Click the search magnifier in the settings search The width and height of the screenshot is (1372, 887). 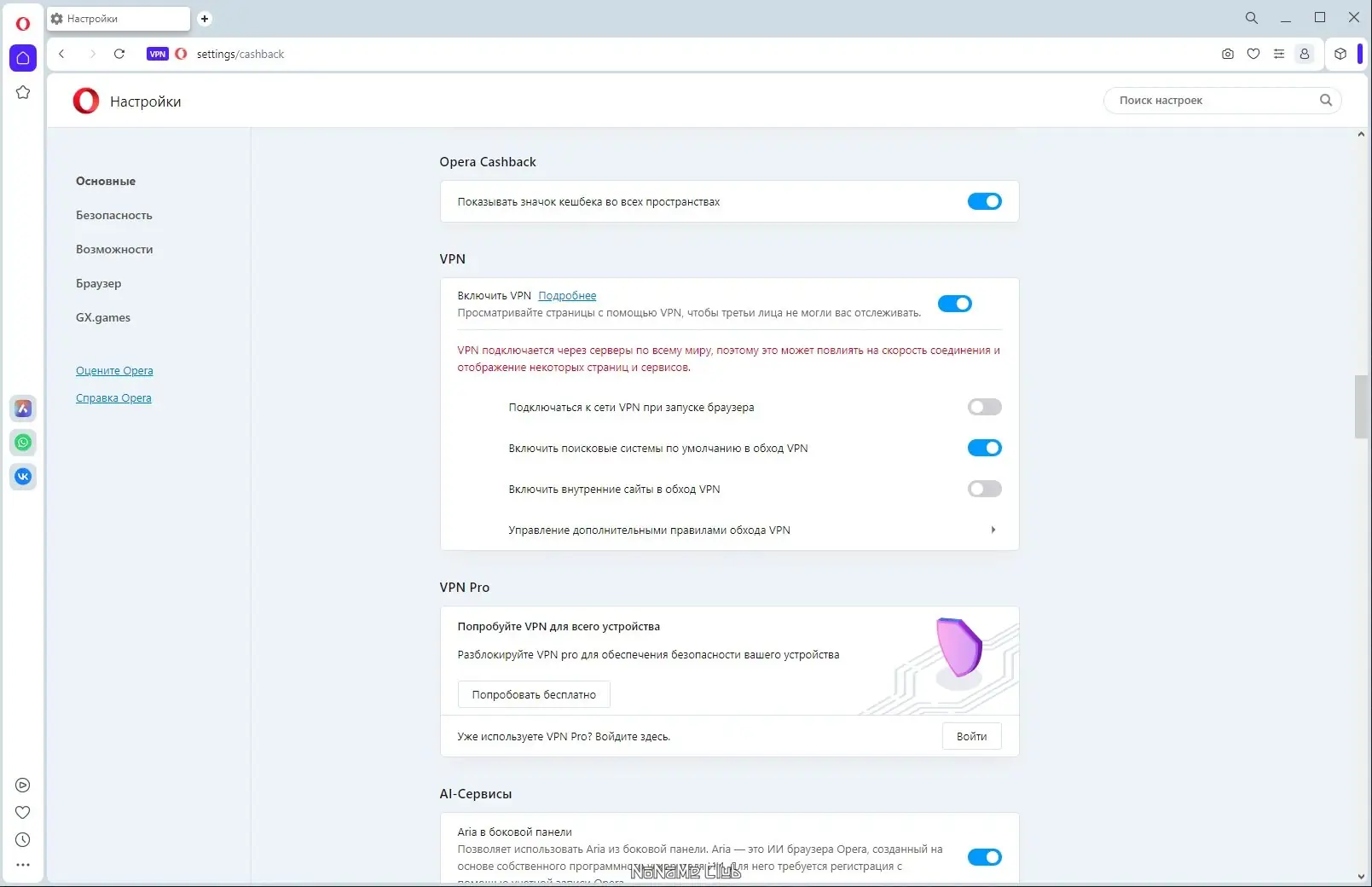[x=1326, y=100]
